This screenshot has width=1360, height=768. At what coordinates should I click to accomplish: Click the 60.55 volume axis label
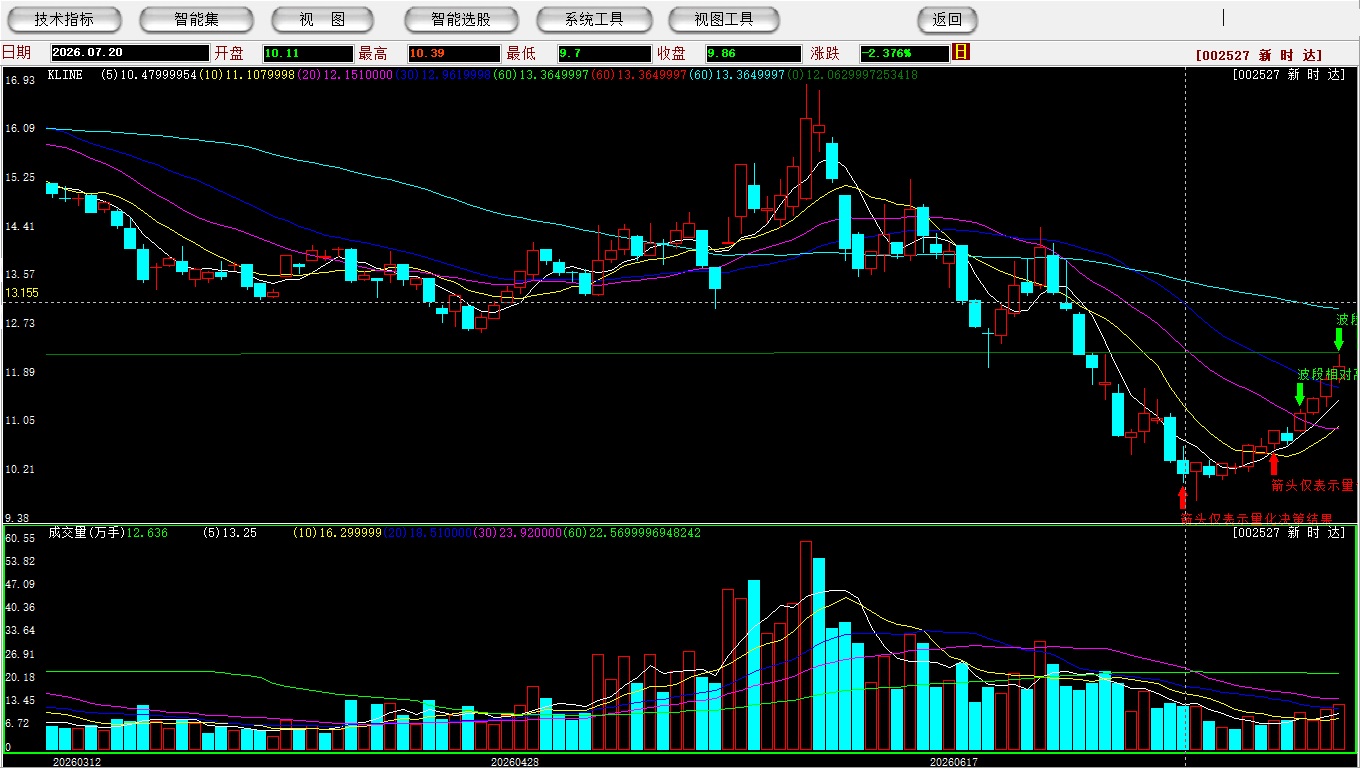click(x=20, y=538)
